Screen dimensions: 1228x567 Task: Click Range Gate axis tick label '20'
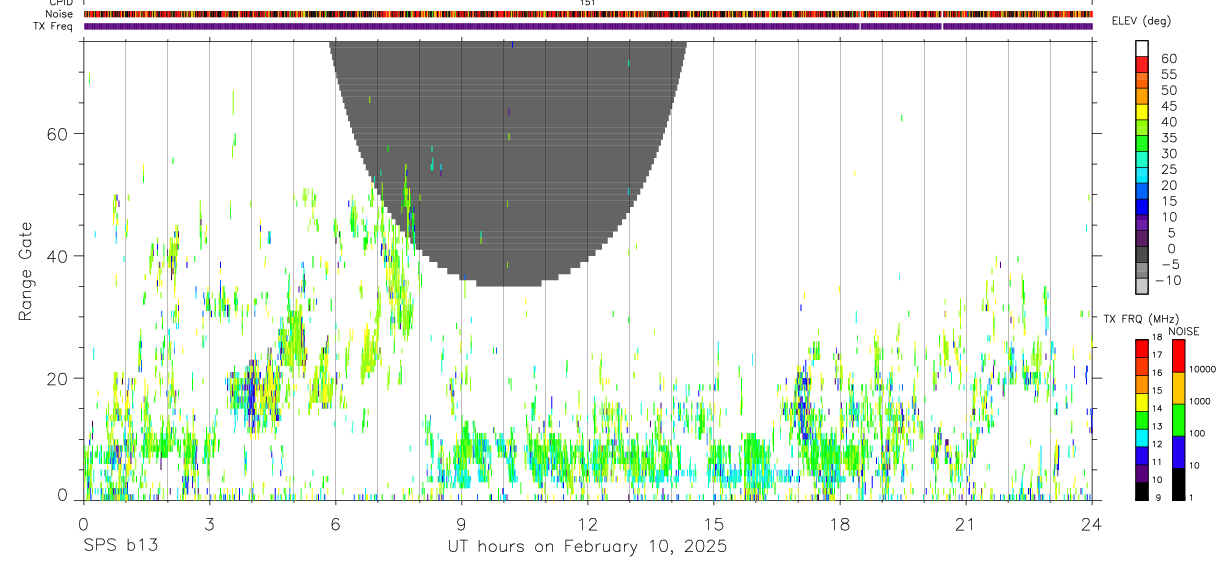point(59,378)
